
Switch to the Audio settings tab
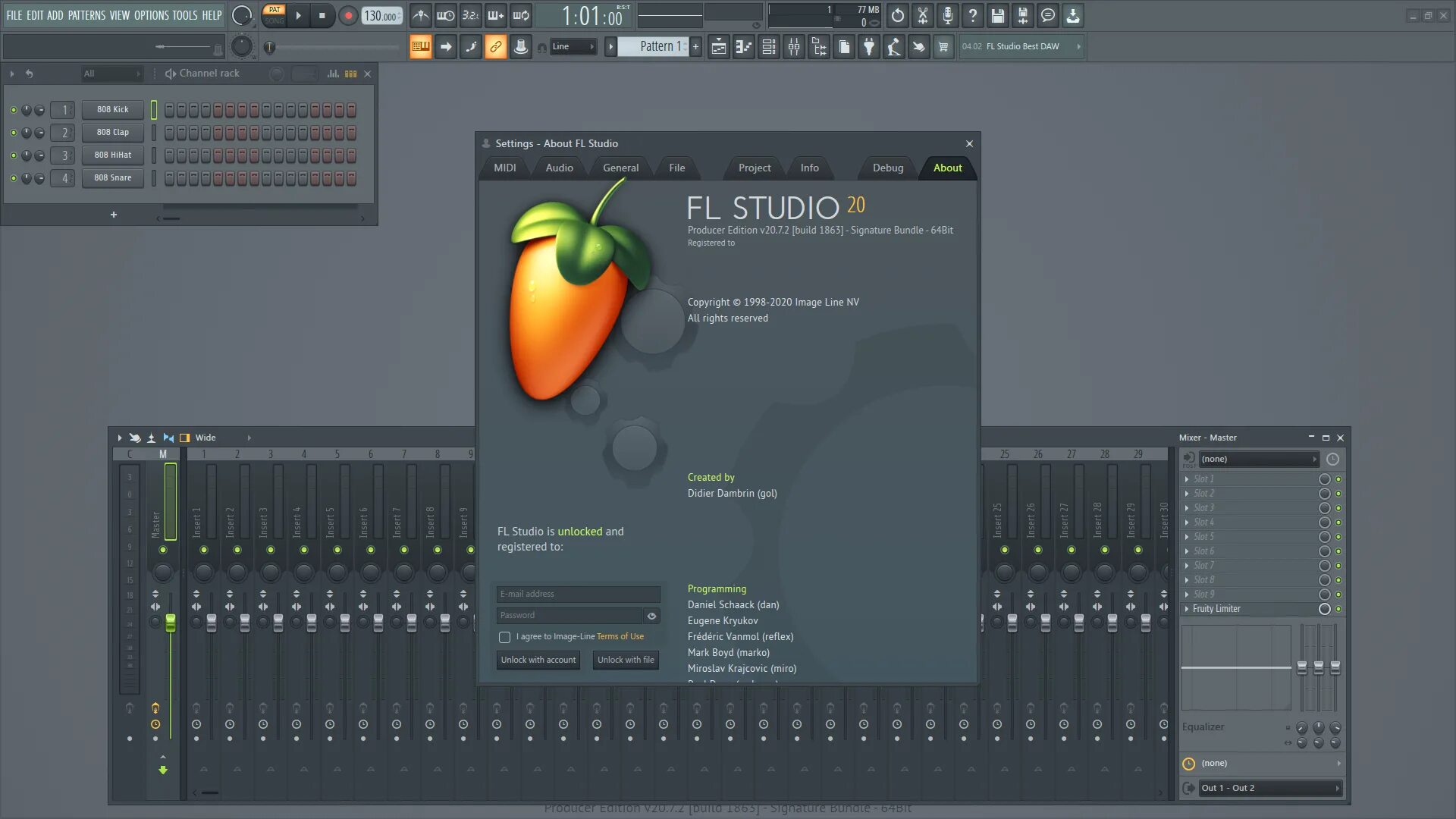click(560, 168)
